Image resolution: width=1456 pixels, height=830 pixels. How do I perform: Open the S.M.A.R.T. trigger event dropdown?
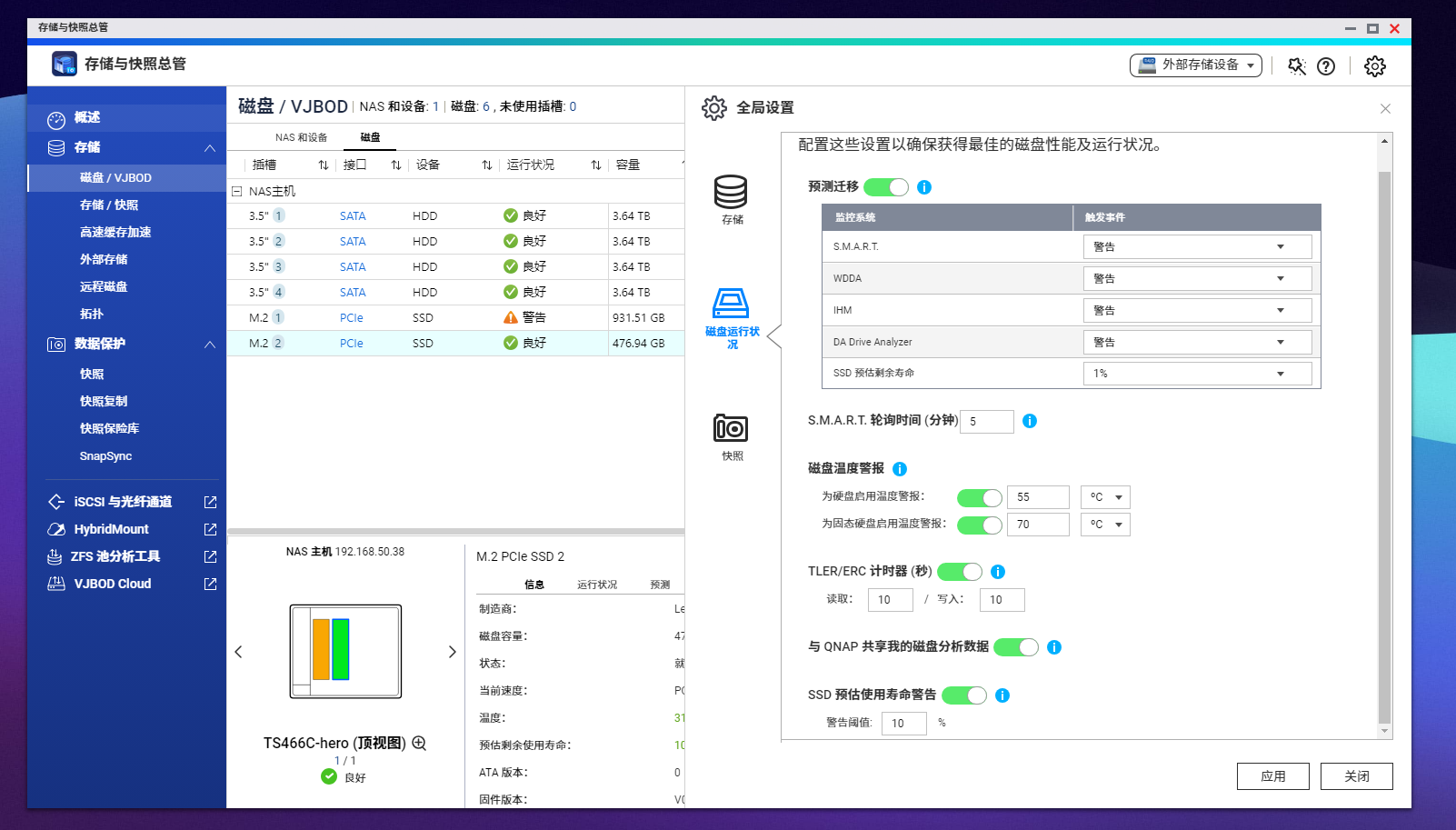pyautogui.click(x=1197, y=246)
